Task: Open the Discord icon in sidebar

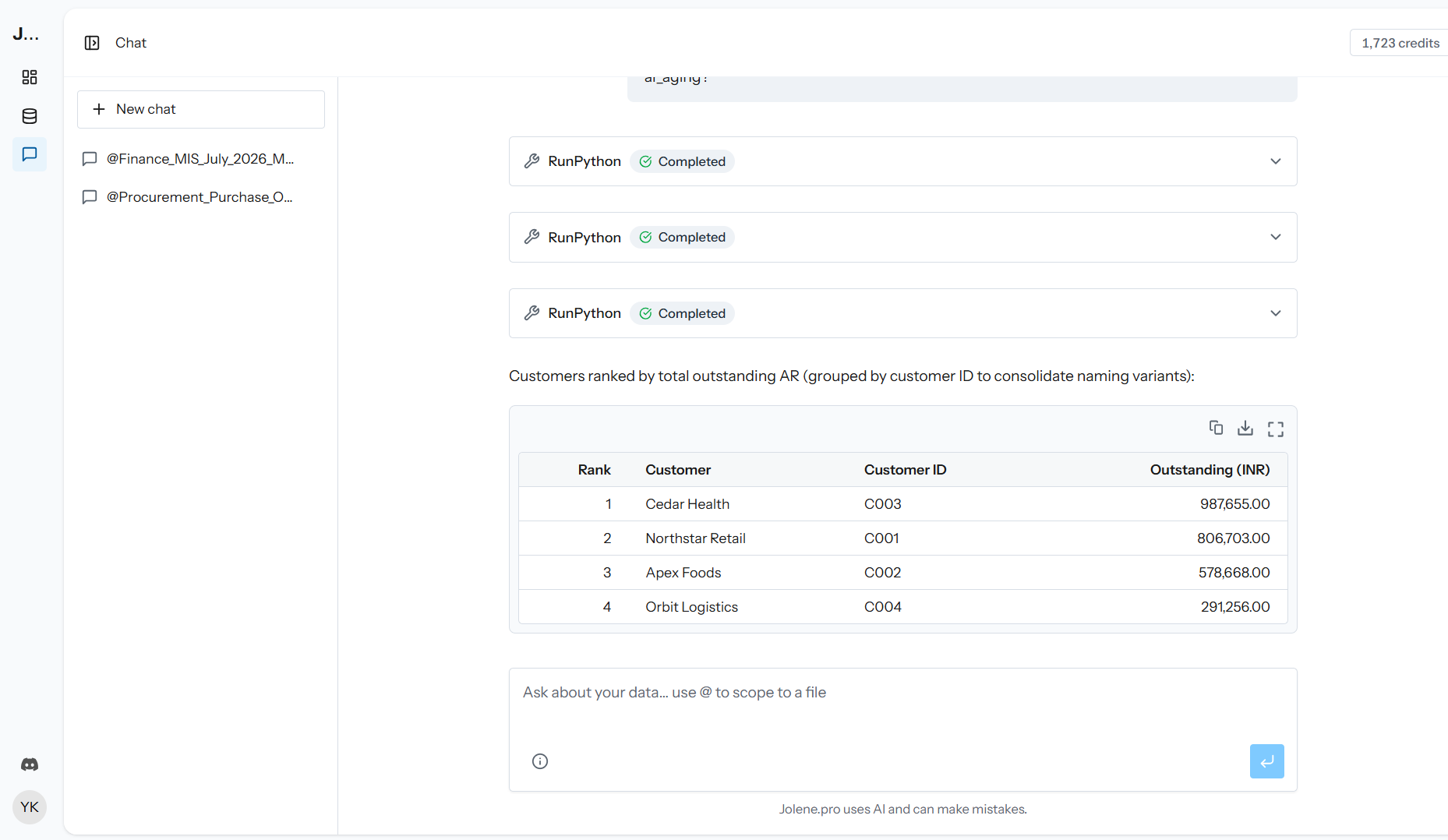Action: pos(30,764)
